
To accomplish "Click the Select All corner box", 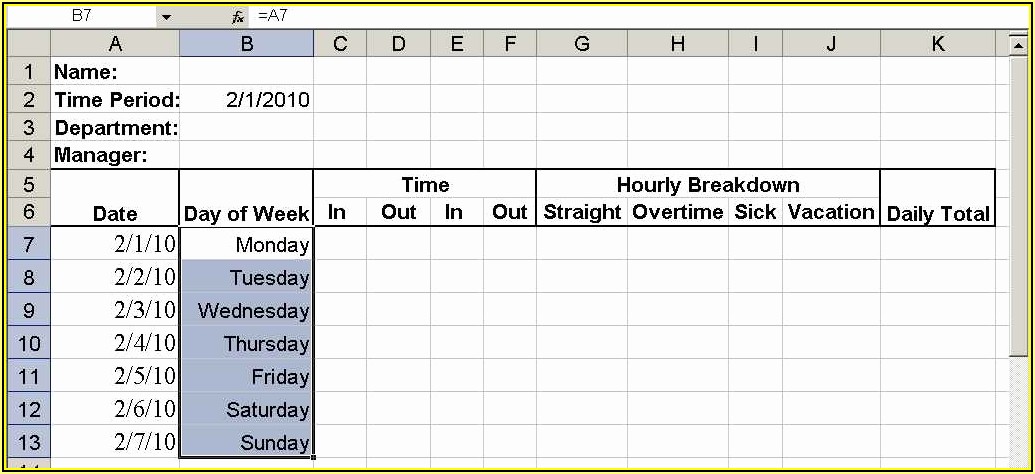I will point(28,44).
